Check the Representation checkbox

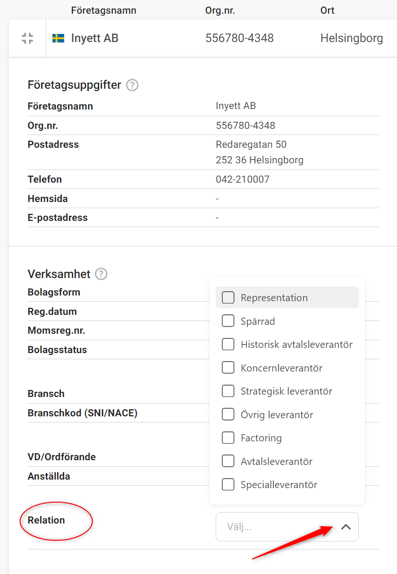coord(228,298)
